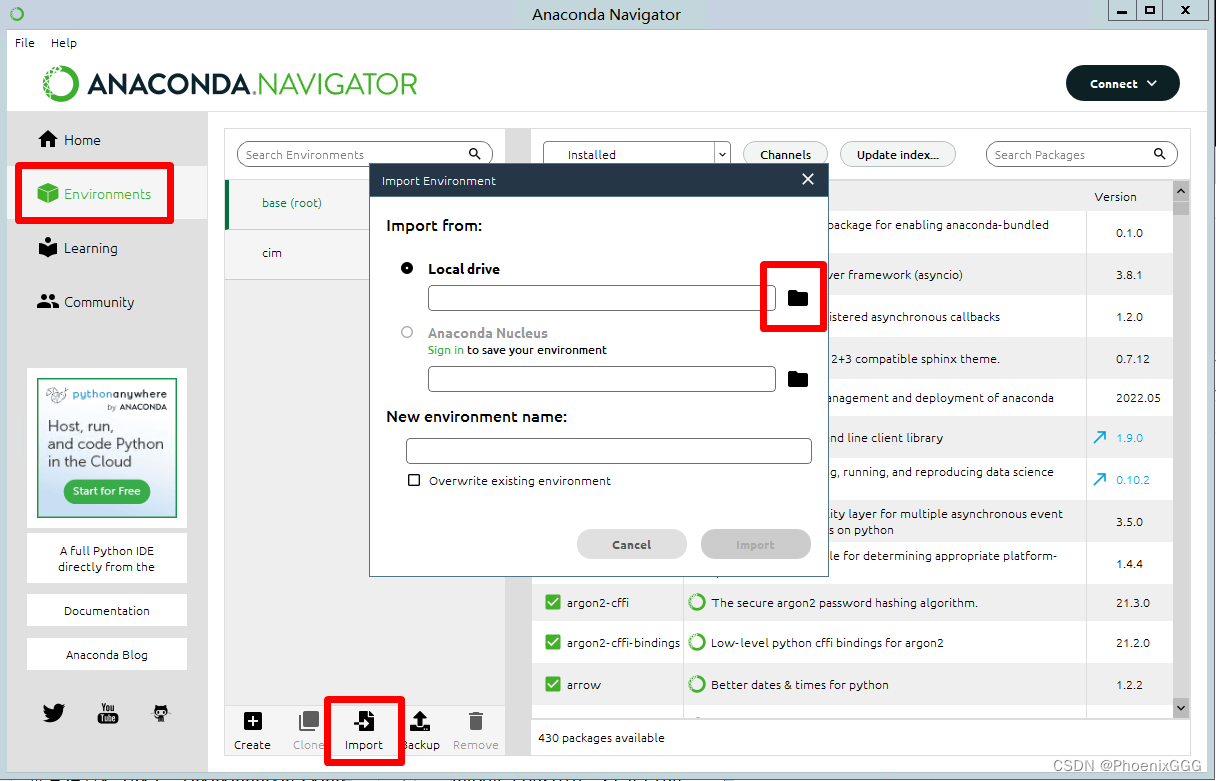Select the base (root) environment
Image resolution: width=1216 pixels, height=781 pixels.
tap(297, 203)
